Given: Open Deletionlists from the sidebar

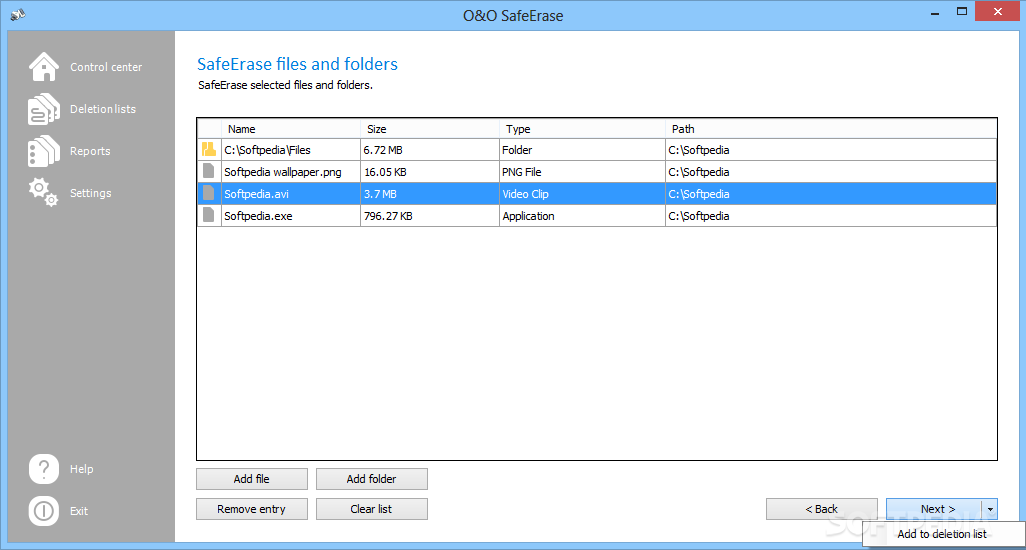Looking at the screenshot, I should click(103, 109).
